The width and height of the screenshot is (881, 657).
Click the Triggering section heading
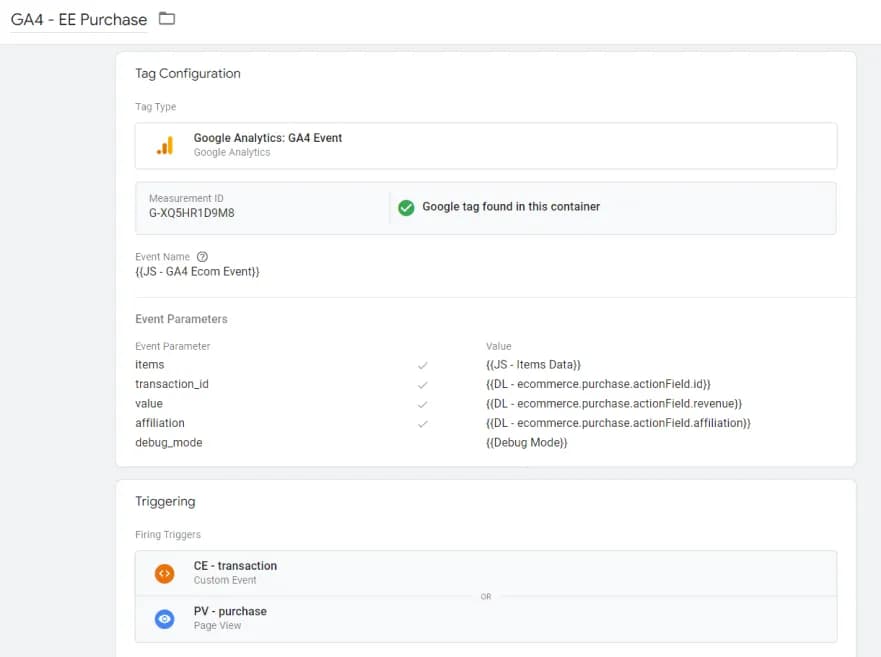[x=165, y=501]
